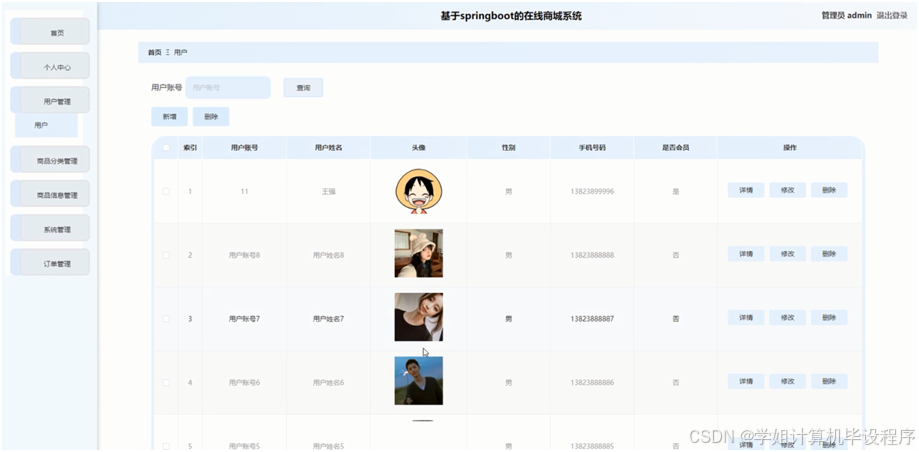
Task: Click 删除 for user 王强
Action: click(829, 190)
